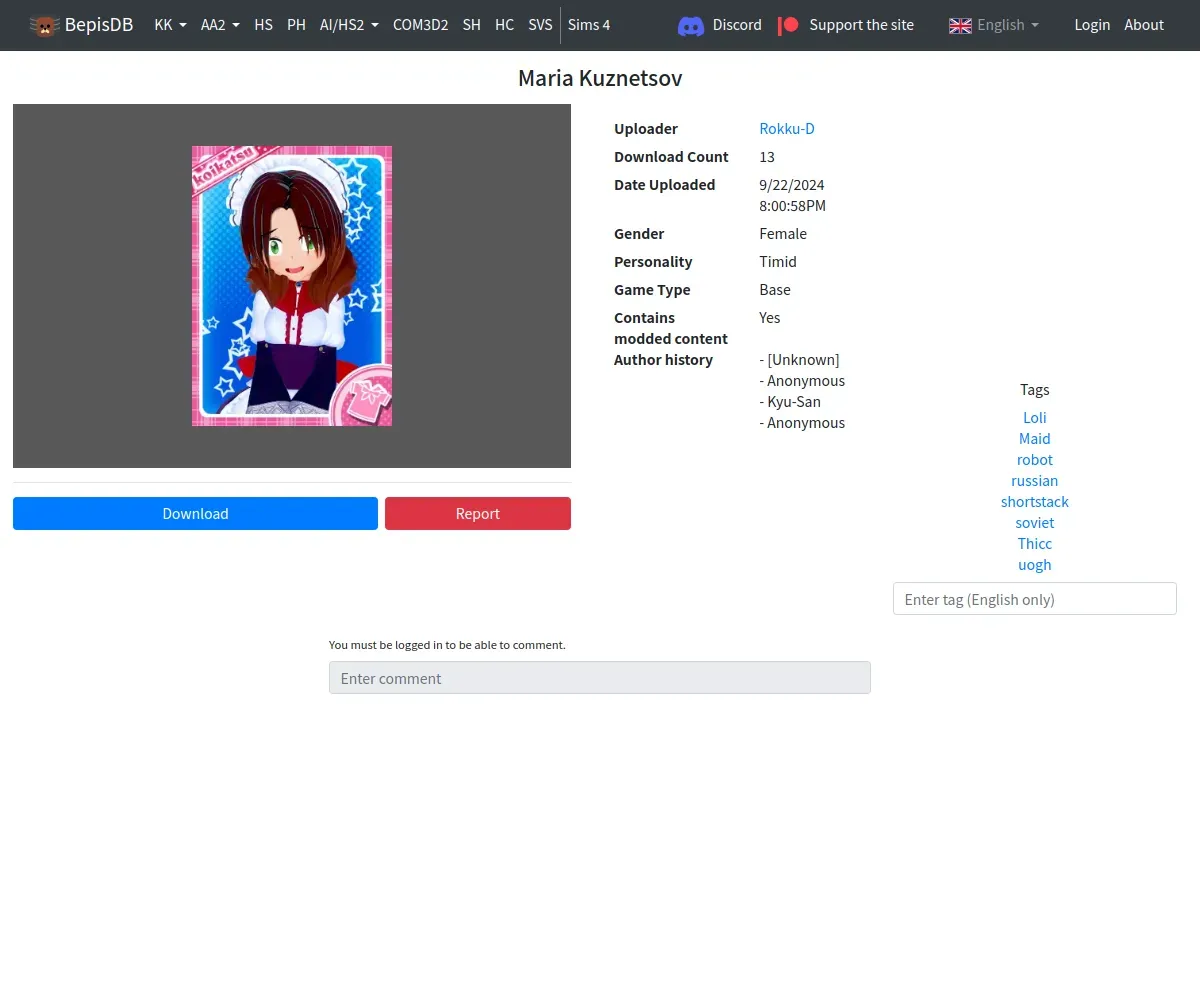Click the blue Download button
Viewport: 1200px width, 1000px height.
[x=195, y=513]
